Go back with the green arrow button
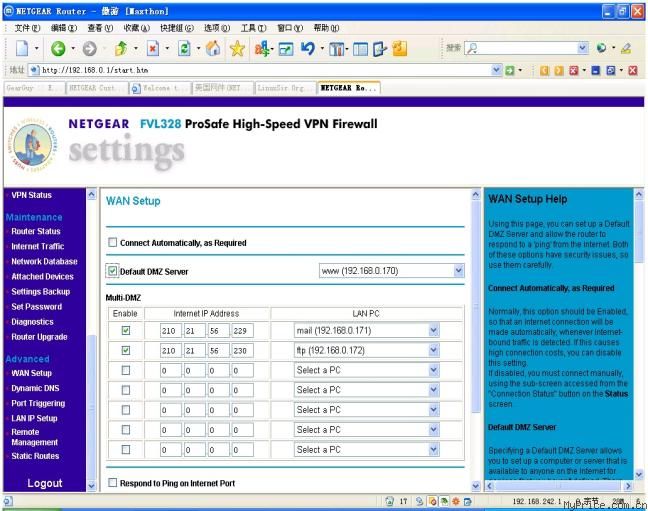The width and height of the screenshot is (648, 511). (x=58, y=49)
